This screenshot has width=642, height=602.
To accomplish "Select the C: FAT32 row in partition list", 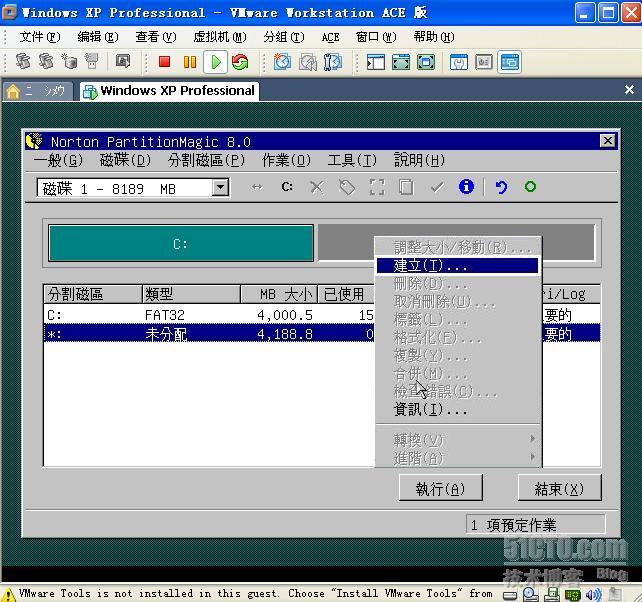I will pos(209,315).
